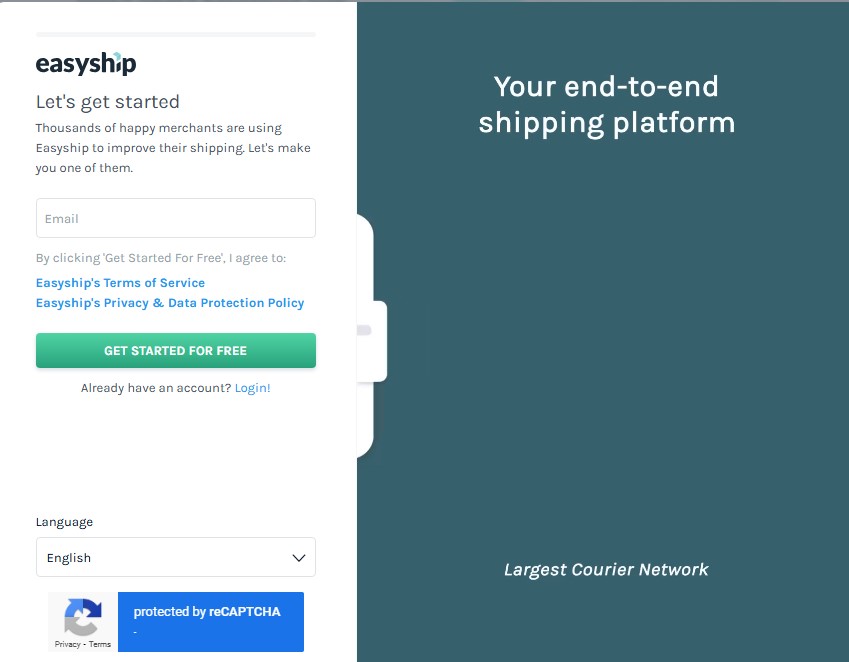Click the reCAPTCHA Terms link
Screen dimensions: 849x662
pyautogui.click(x=100, y=644)
